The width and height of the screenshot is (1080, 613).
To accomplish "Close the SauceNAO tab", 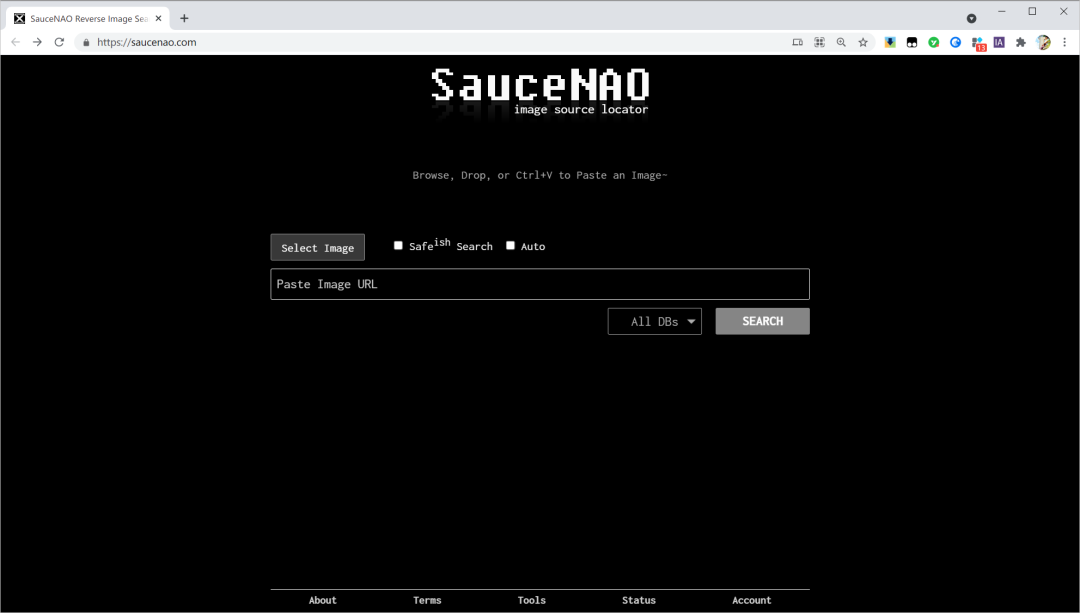I will [x=158, y=19].
